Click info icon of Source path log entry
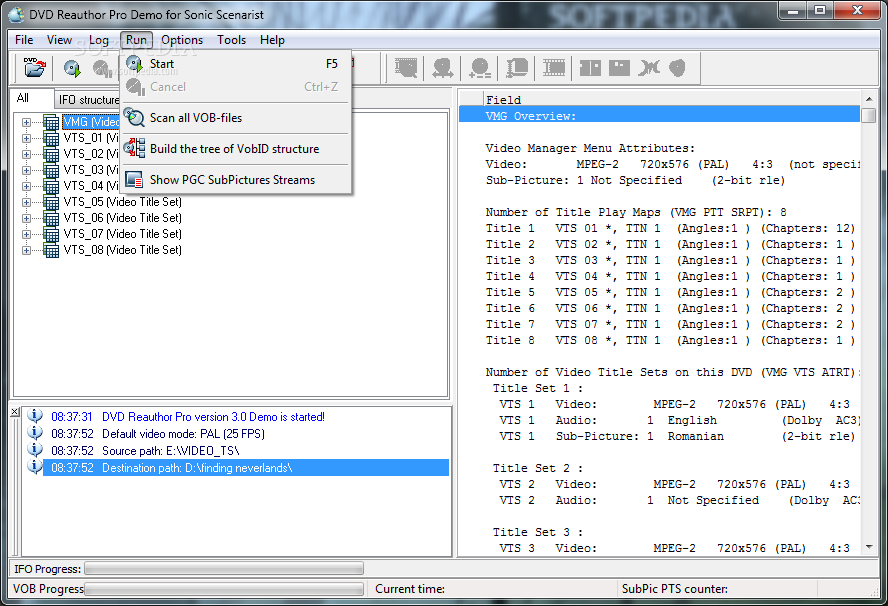The height and width of the screenshot is (606, 888). pyautogui.click(x=35, y=450)
